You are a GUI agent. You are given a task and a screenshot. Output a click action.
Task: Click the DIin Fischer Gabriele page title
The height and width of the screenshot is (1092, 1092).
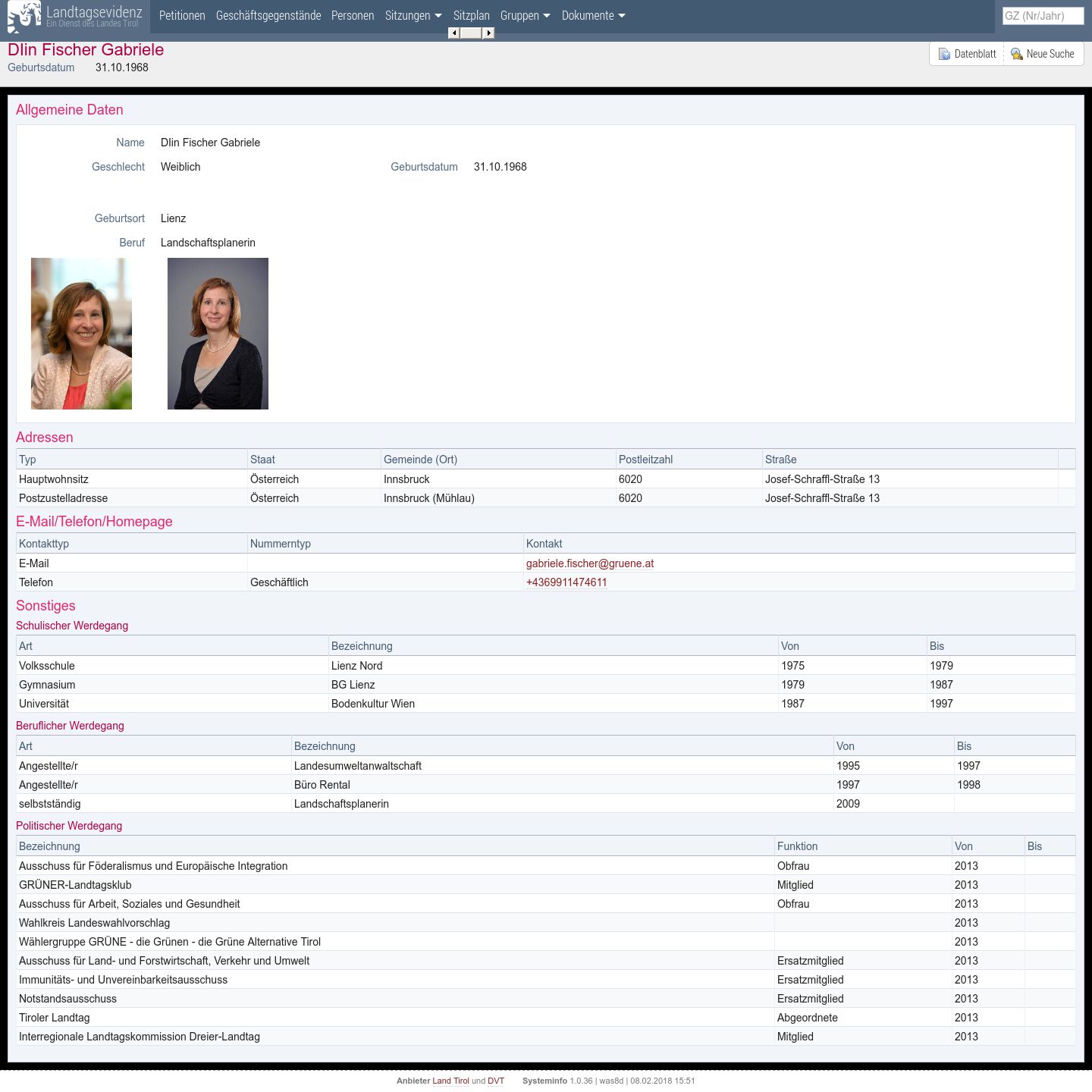click(86, 50)
